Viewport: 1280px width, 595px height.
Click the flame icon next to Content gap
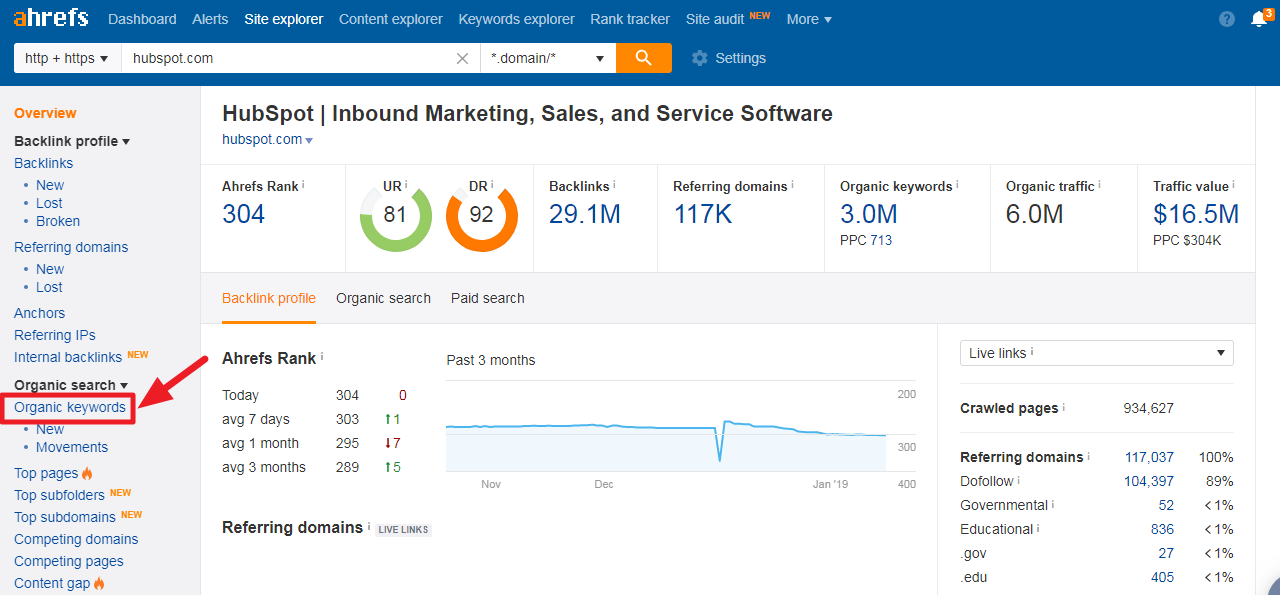click(99, 583)
